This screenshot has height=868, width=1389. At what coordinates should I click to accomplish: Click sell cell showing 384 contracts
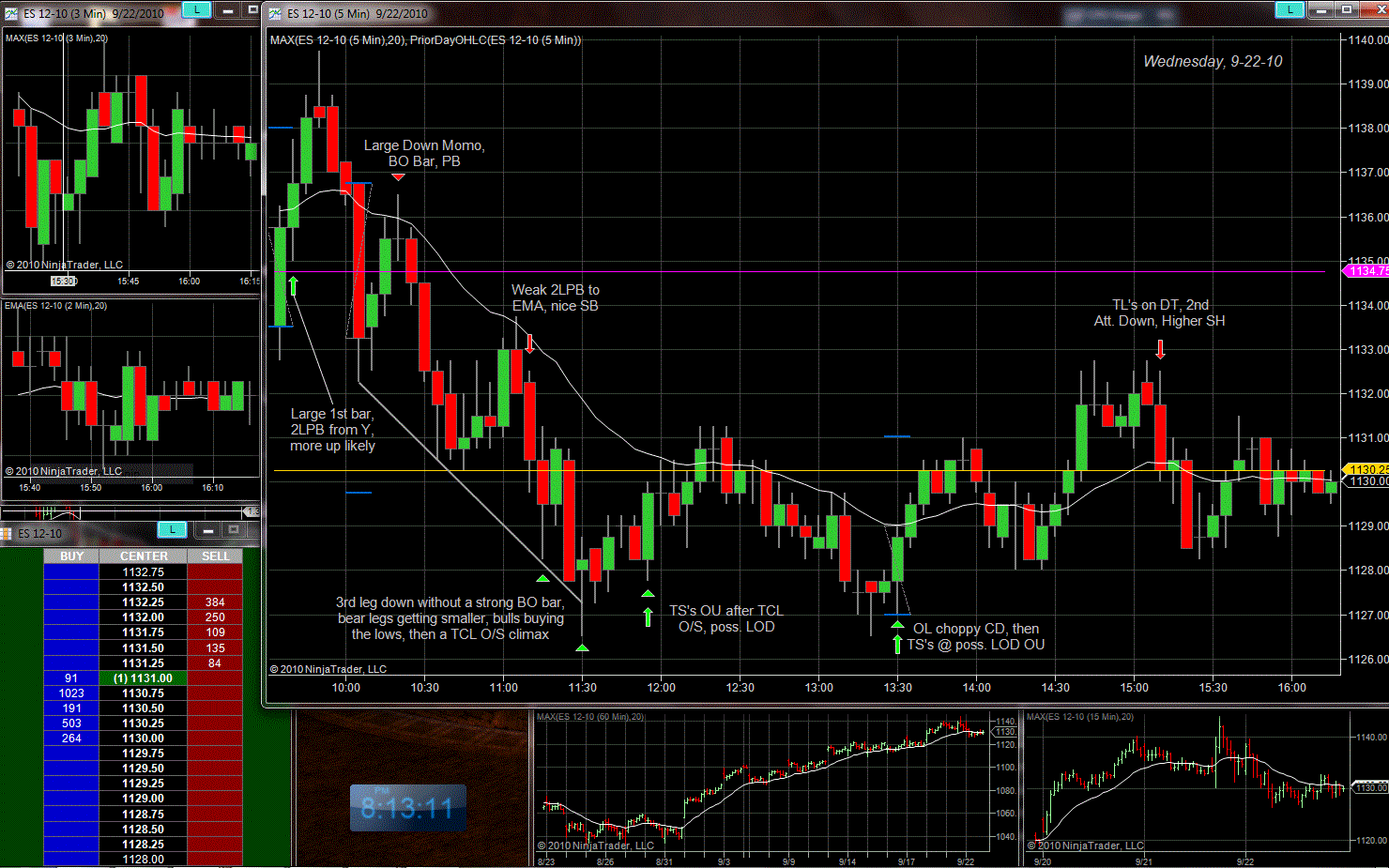(x=215, y=602)
